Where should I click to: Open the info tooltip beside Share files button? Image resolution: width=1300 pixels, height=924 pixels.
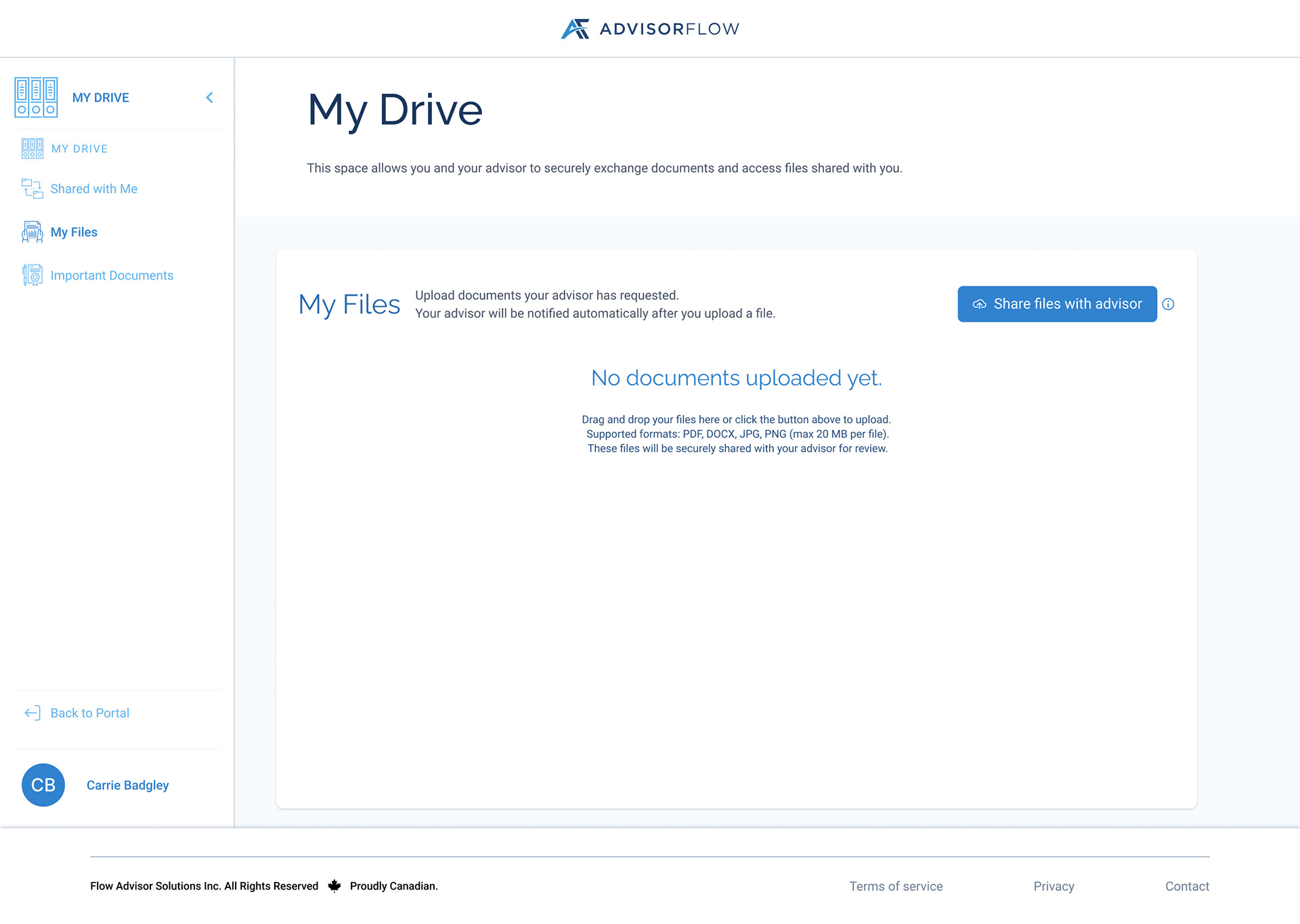[x=1169, y=304]
